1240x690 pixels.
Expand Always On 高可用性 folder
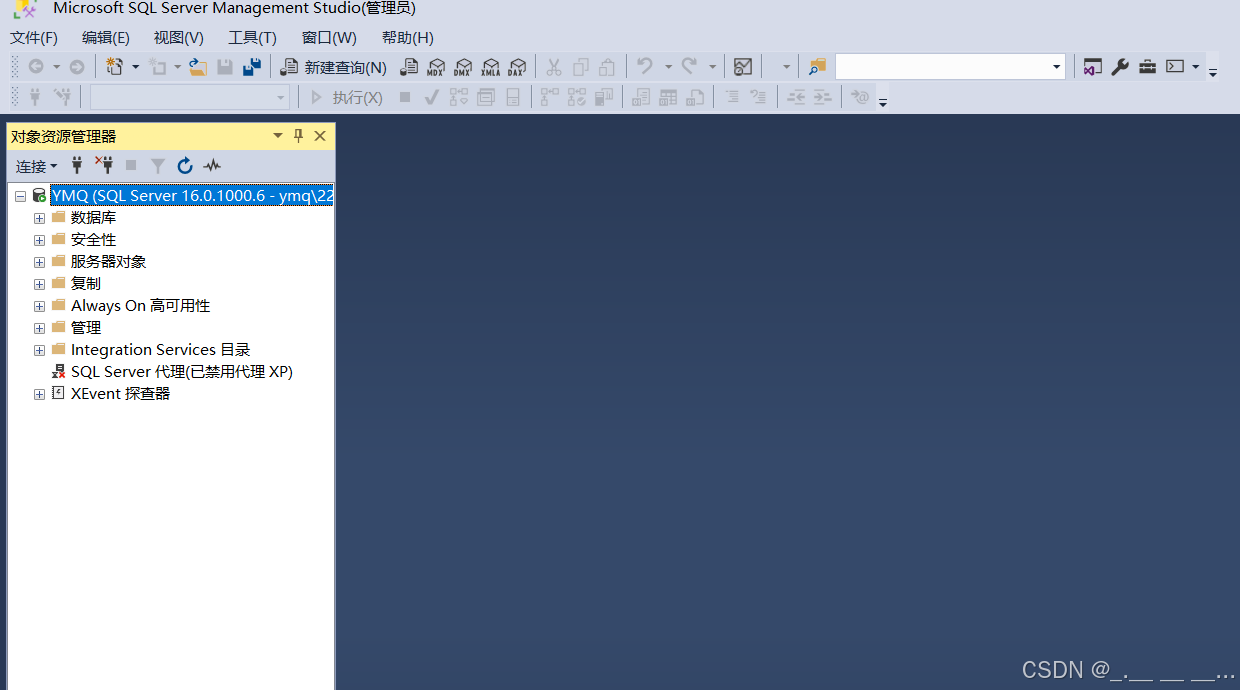pyautogui.click(x=39, y=306)
